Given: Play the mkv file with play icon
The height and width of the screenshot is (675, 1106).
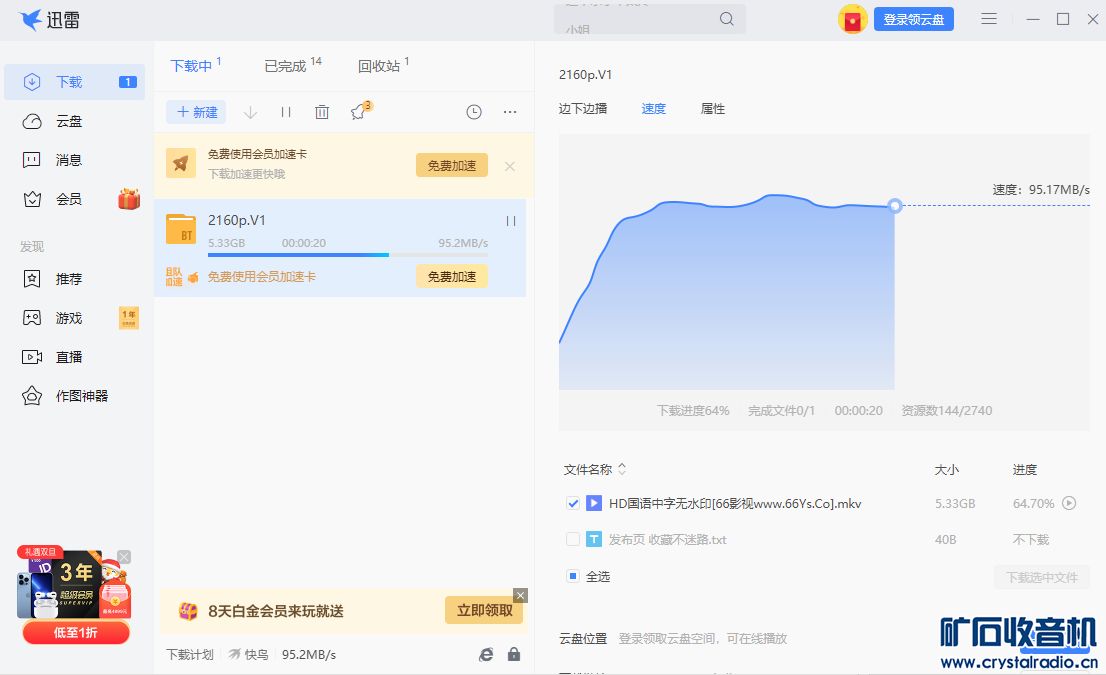Looking at the screenshot, I should (1069, 503).
